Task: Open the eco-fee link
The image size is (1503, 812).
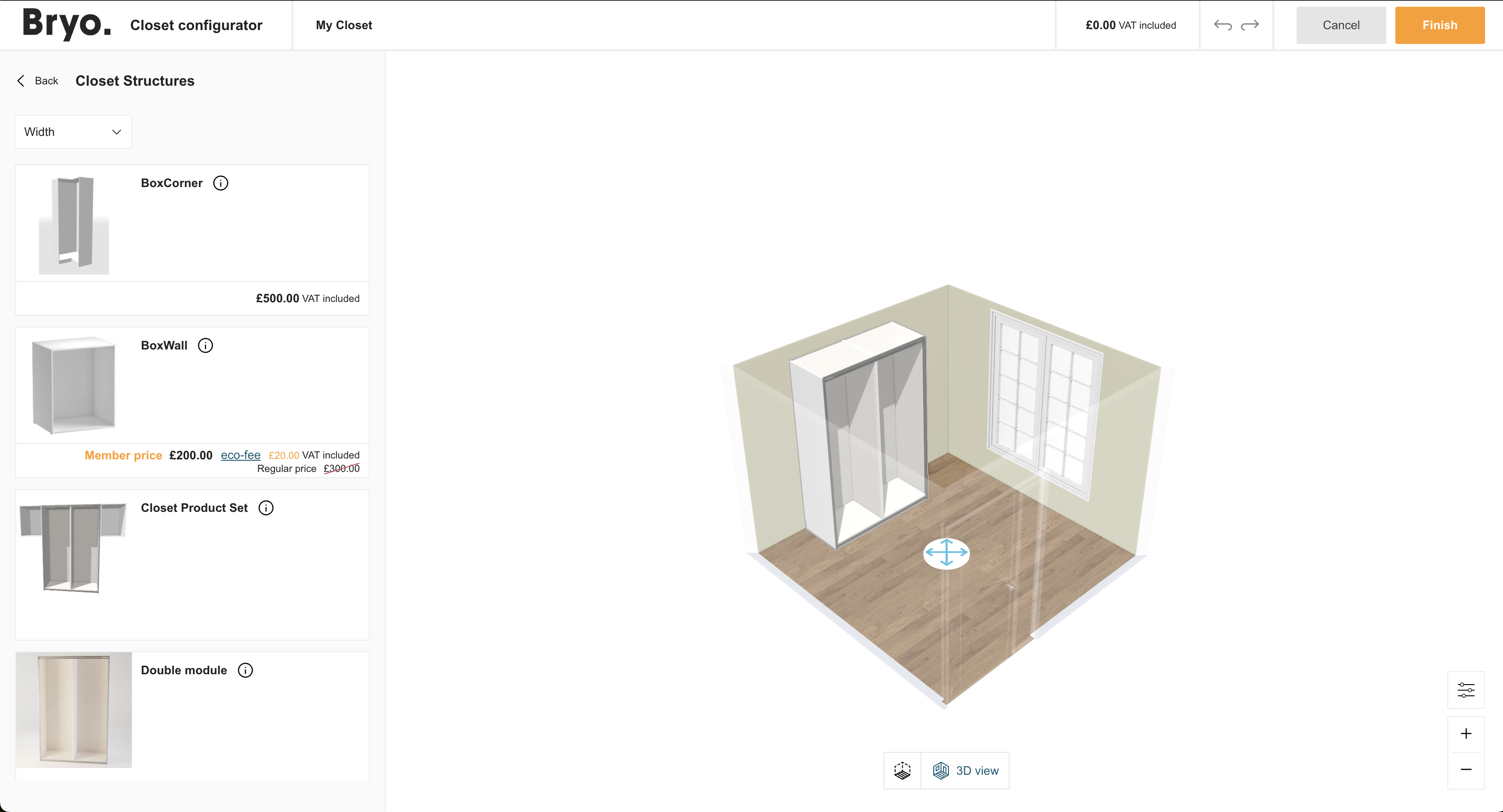Action: click(240, 455)
